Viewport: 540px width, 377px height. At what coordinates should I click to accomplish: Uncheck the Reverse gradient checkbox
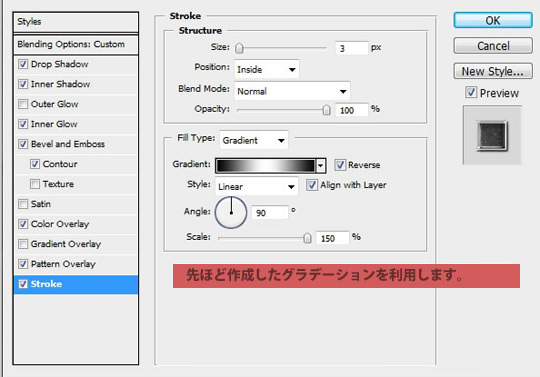point(340,165)
